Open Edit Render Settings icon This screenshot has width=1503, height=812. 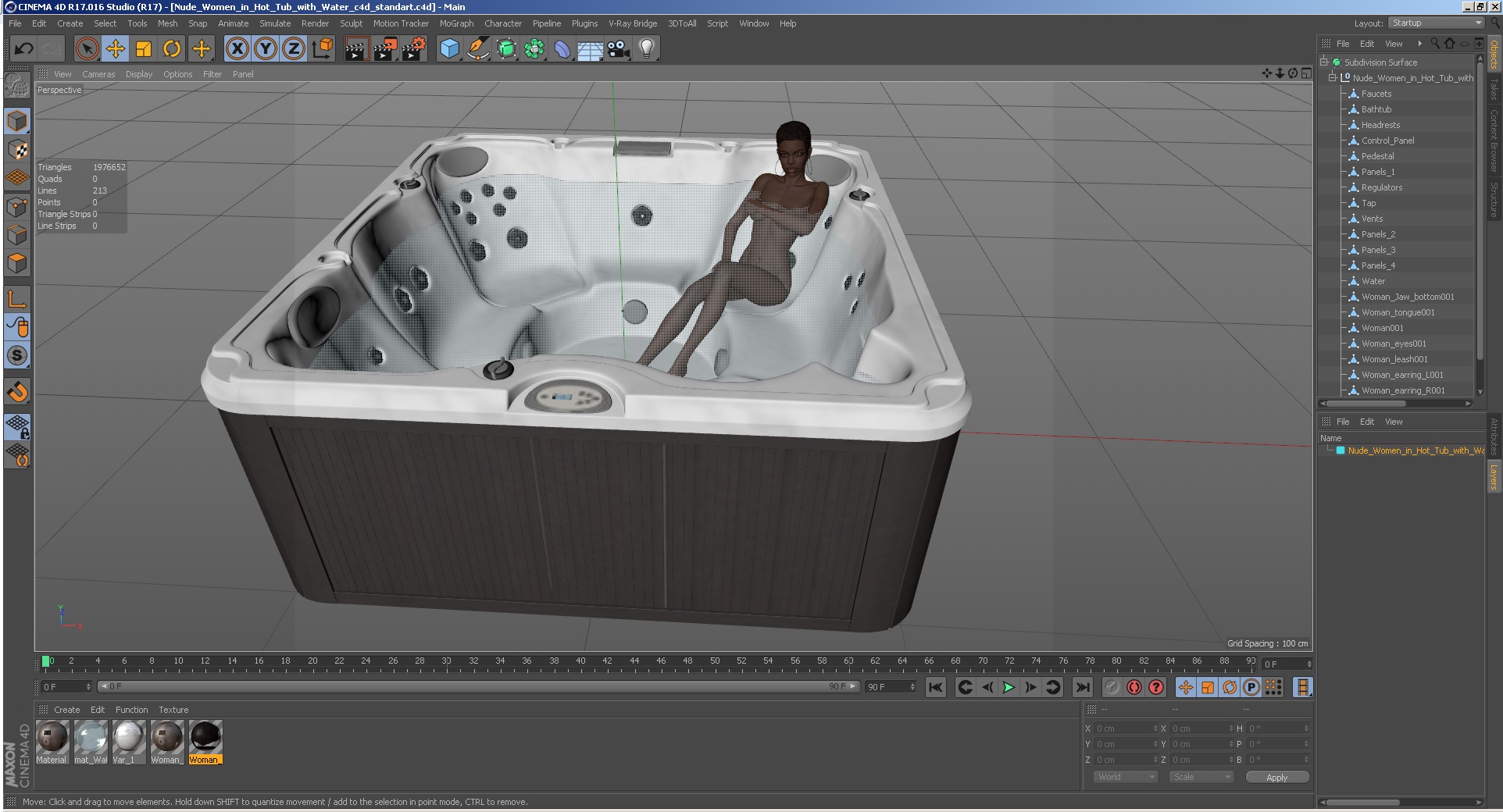coord(413,49)
